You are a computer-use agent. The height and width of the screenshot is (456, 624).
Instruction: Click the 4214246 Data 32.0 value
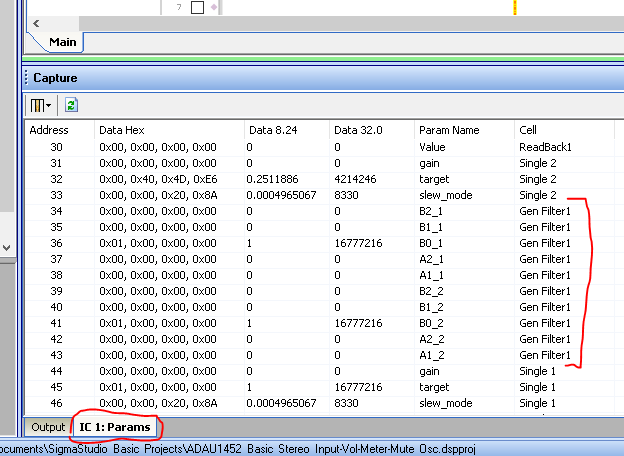pos(355,179)
